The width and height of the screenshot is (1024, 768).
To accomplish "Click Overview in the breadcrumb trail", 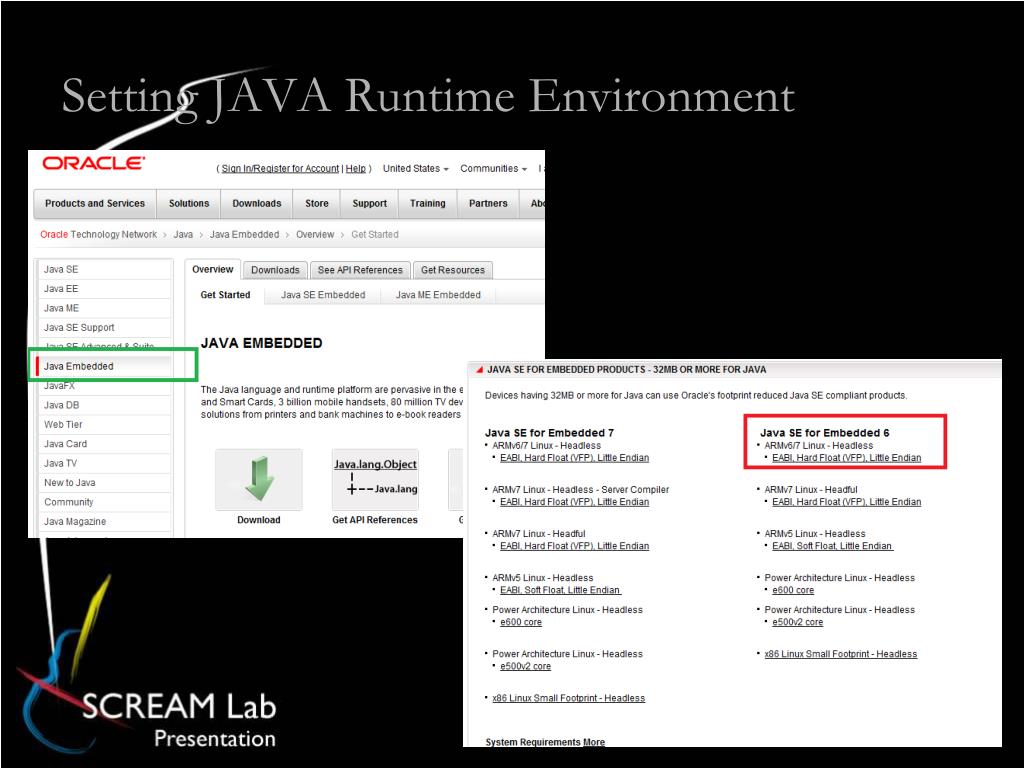I will [315, 234].
